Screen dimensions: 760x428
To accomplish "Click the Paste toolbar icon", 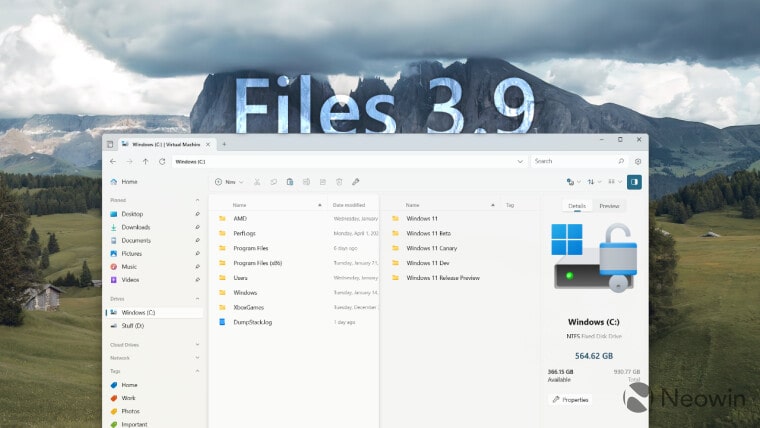I will tap(290, 182).
